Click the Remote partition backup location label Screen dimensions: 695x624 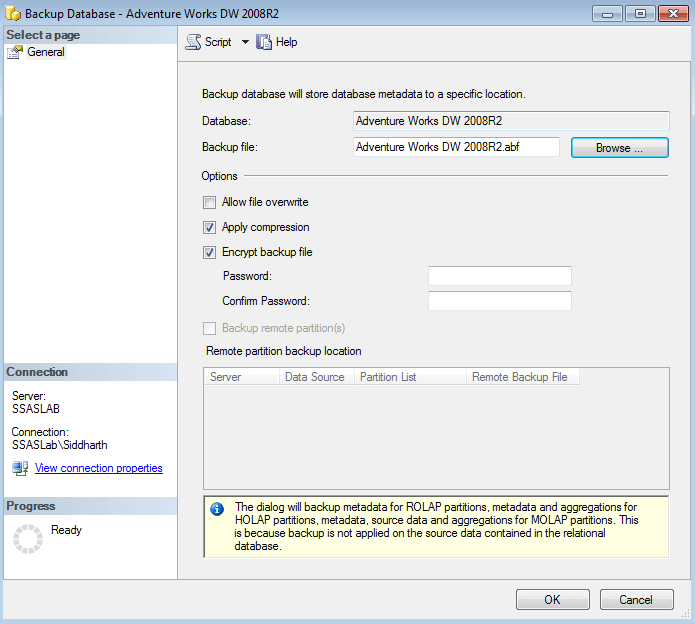pyautogui.click(x=284, y=351)
